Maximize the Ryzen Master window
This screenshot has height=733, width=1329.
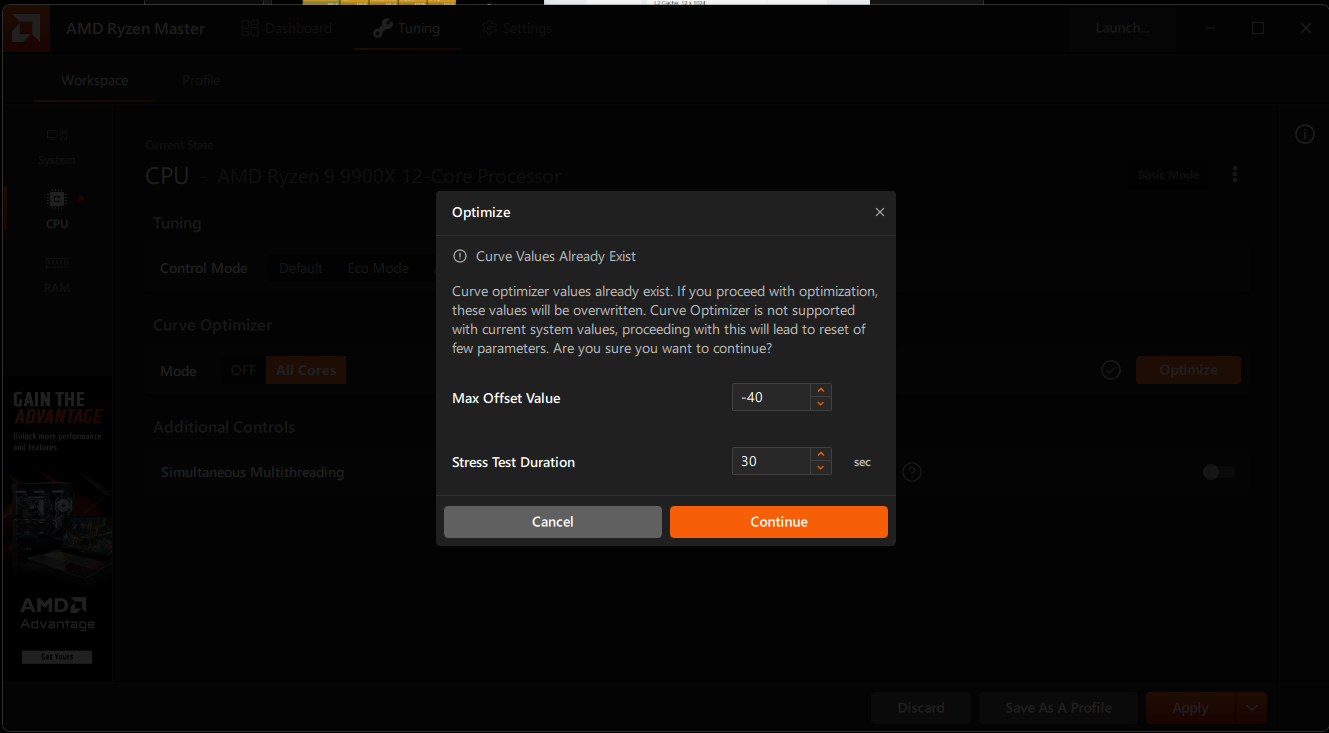click(x=1258, y=28)
